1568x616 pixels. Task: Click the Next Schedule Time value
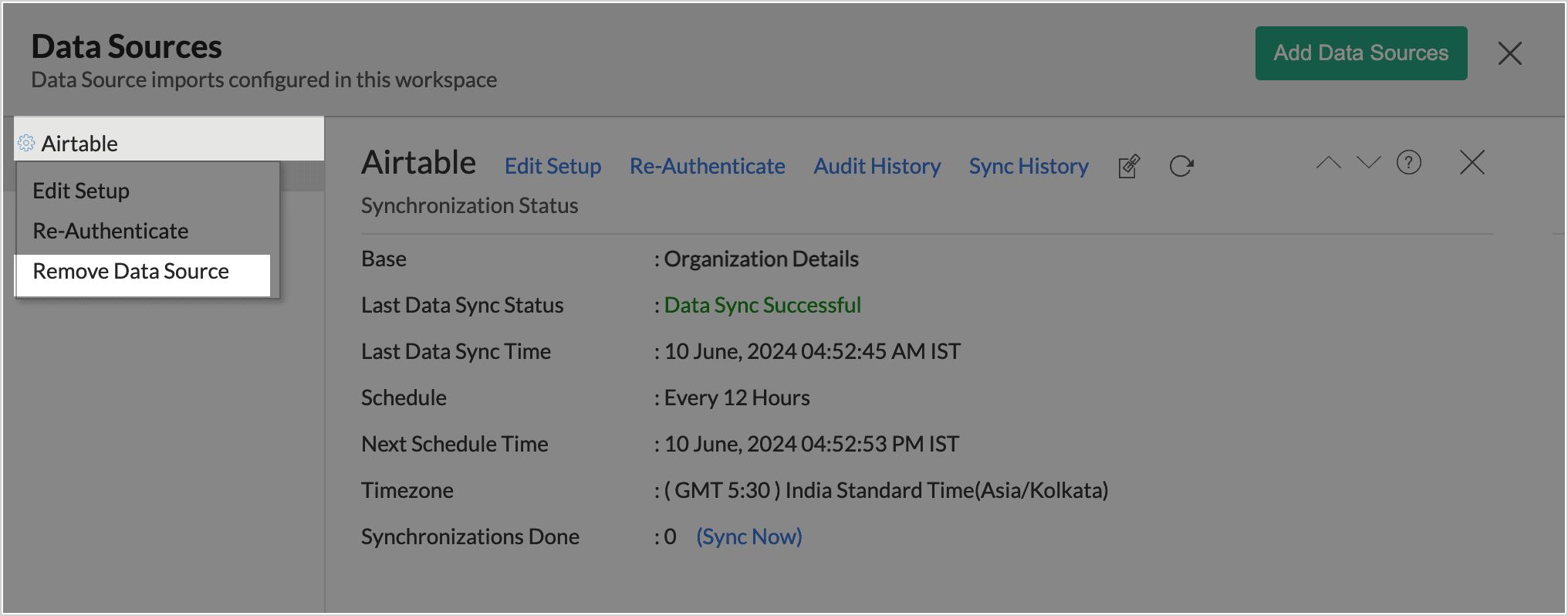click(x=812, y=444)
